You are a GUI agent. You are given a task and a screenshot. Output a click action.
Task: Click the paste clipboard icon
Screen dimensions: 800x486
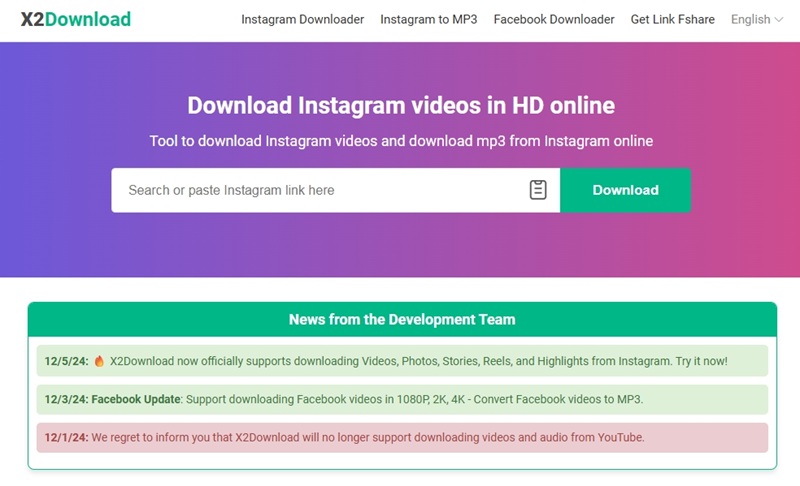pos(538,190)
